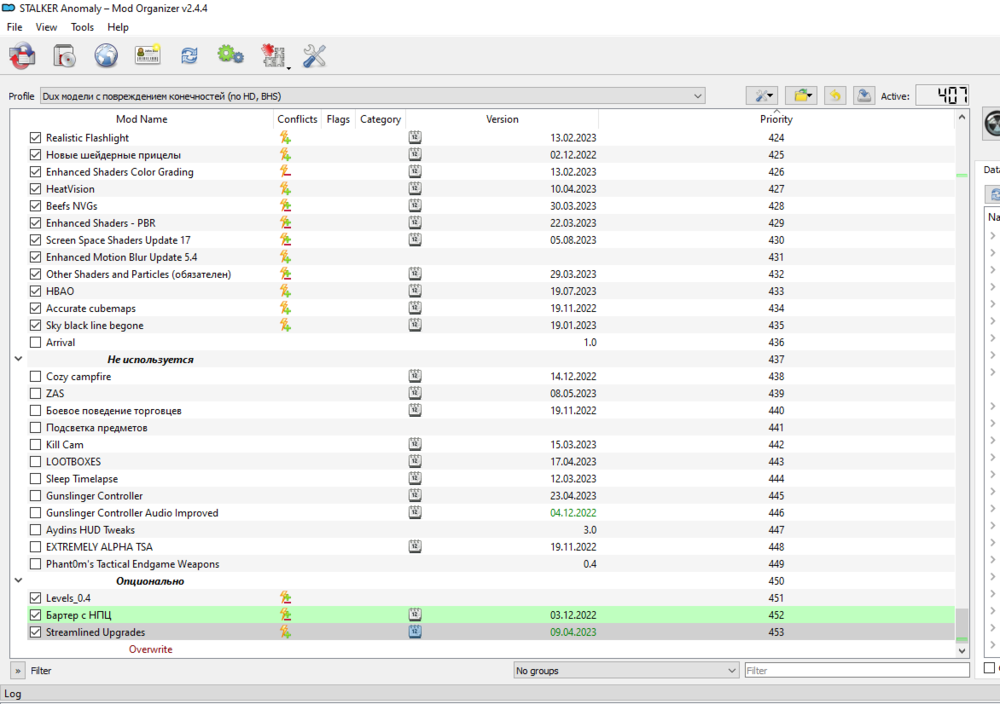
Task: Click the Filter text field at bottom right
Action: pyautogui.click(x=855, y=671)
